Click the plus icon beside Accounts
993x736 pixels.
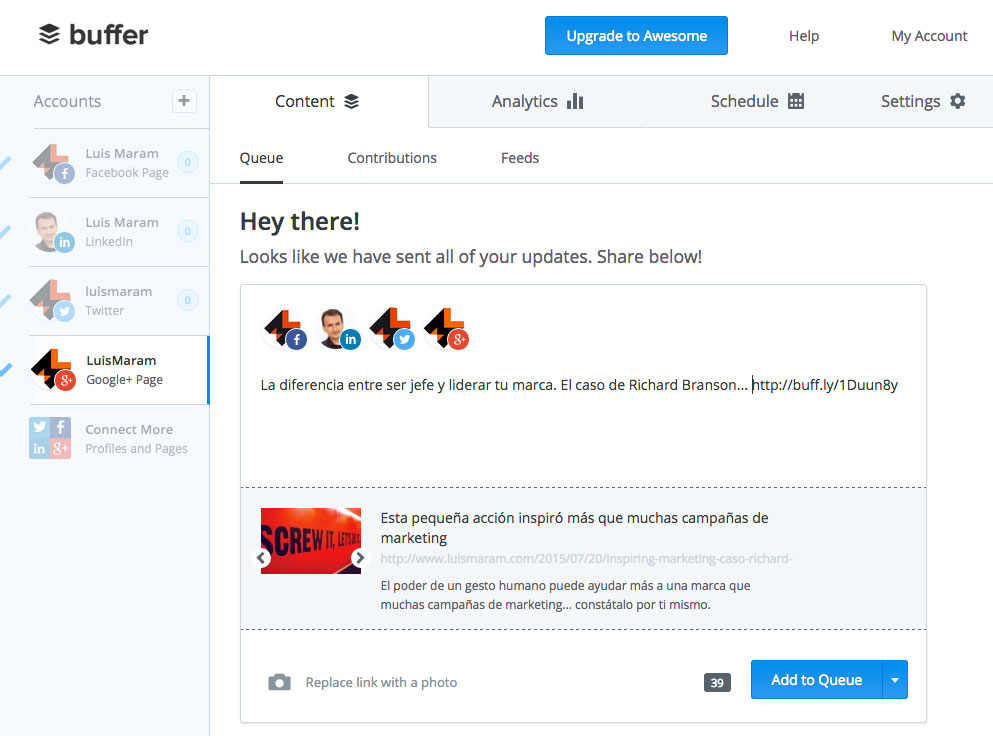tap(184, 101)
